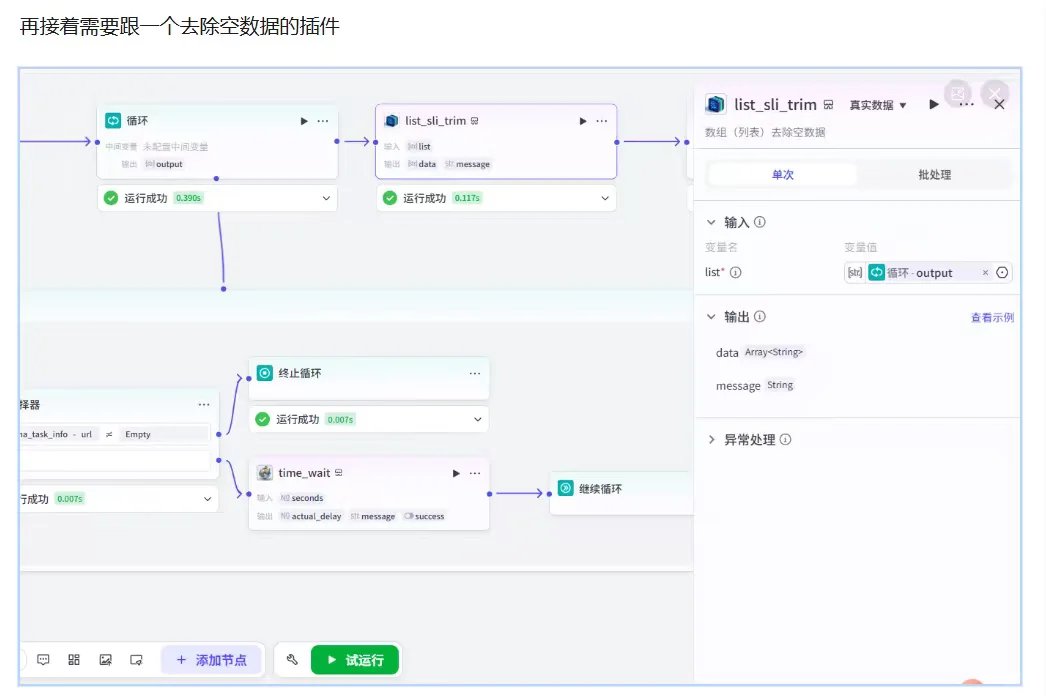The image size is (1046, 696).
Task: Open the selector node's three-dot menu
Action: tap(203, 404)
